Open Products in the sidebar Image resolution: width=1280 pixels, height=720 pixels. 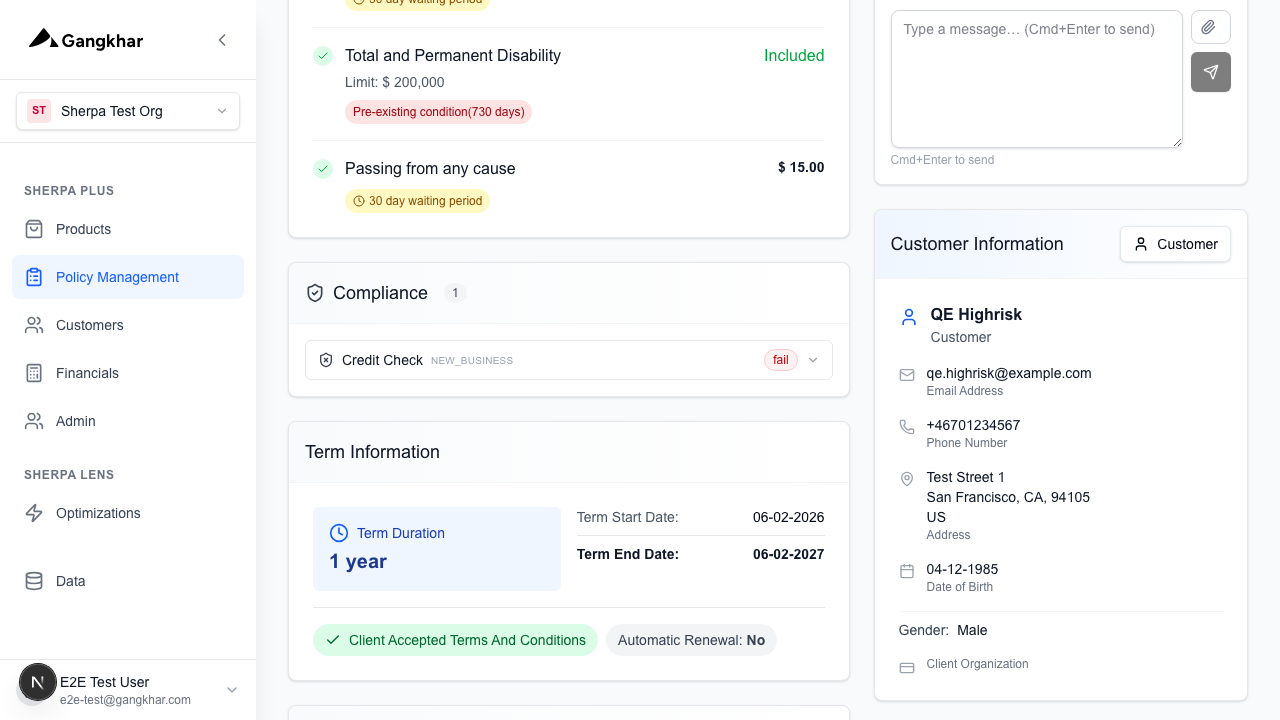coord(128,229)
